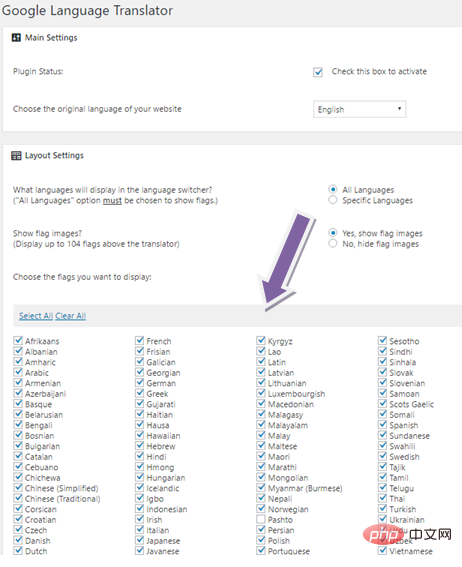Toggle the Polish checkbox
Screen dimensions: 462x567
(x=261, y=540)
